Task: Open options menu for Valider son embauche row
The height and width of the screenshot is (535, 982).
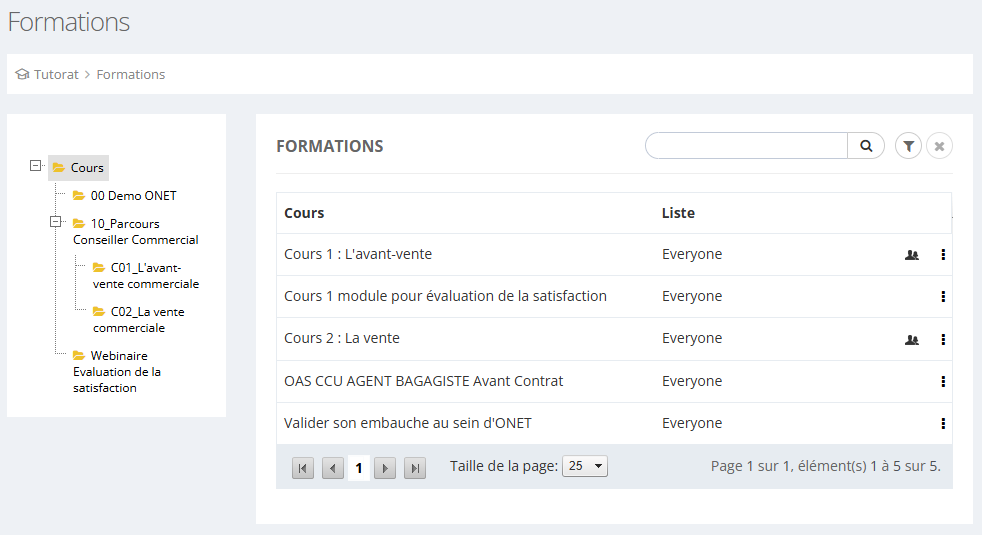Action: pyautogui.click(x=943, y=423)
